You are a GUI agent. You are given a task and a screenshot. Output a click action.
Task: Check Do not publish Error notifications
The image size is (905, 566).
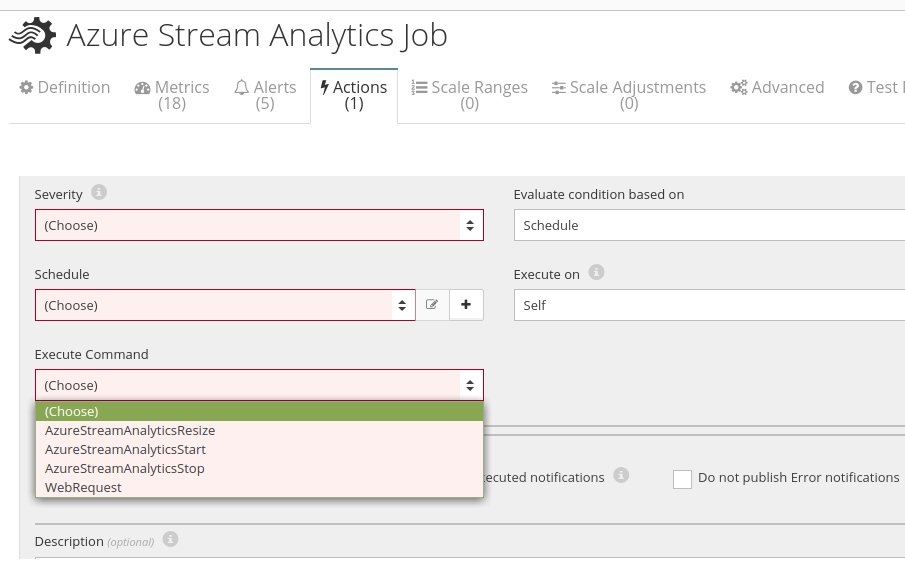click(682, 479)
